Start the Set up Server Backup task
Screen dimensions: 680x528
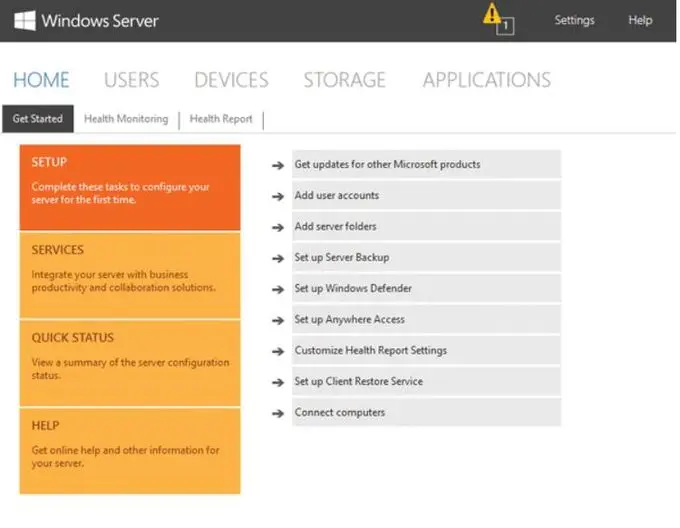coord(426,257)
